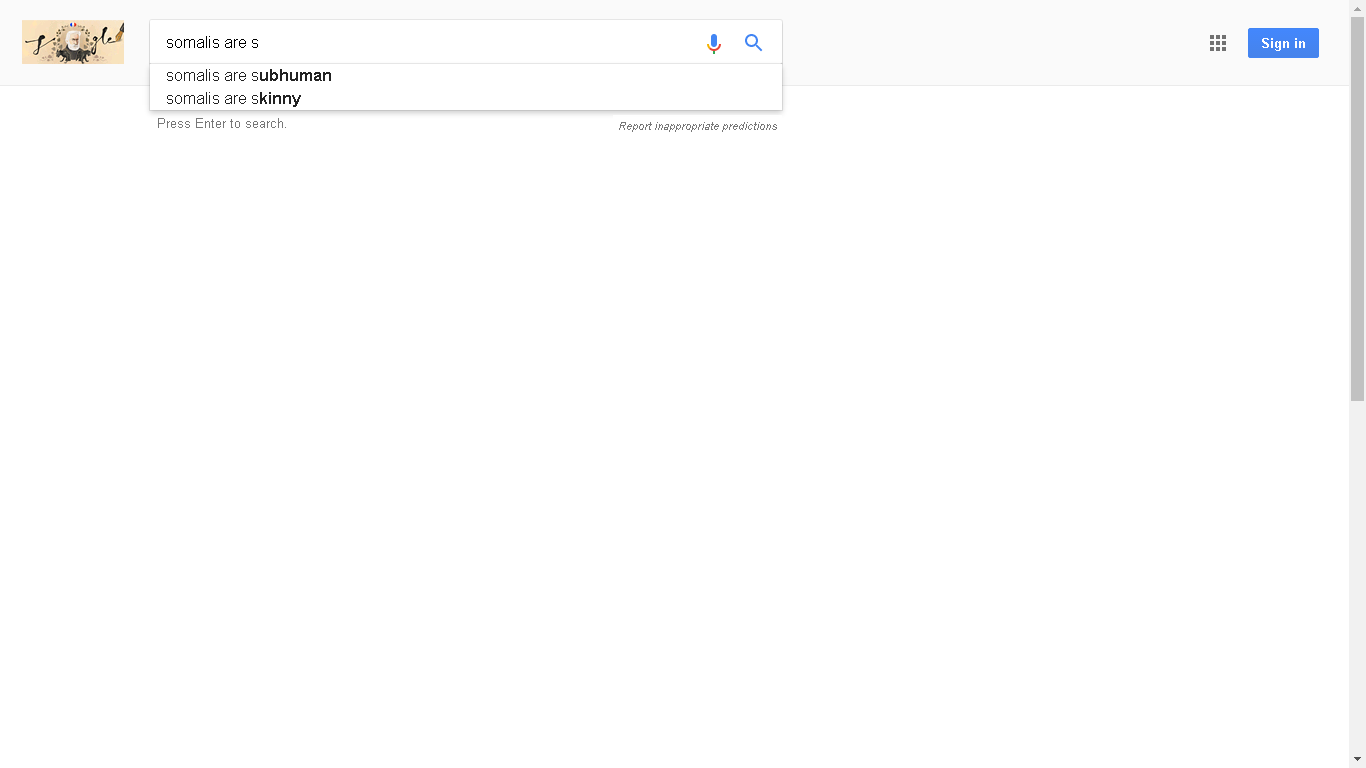
Task: Click the blue magnifying glass search icon
Action: [754, 43]
